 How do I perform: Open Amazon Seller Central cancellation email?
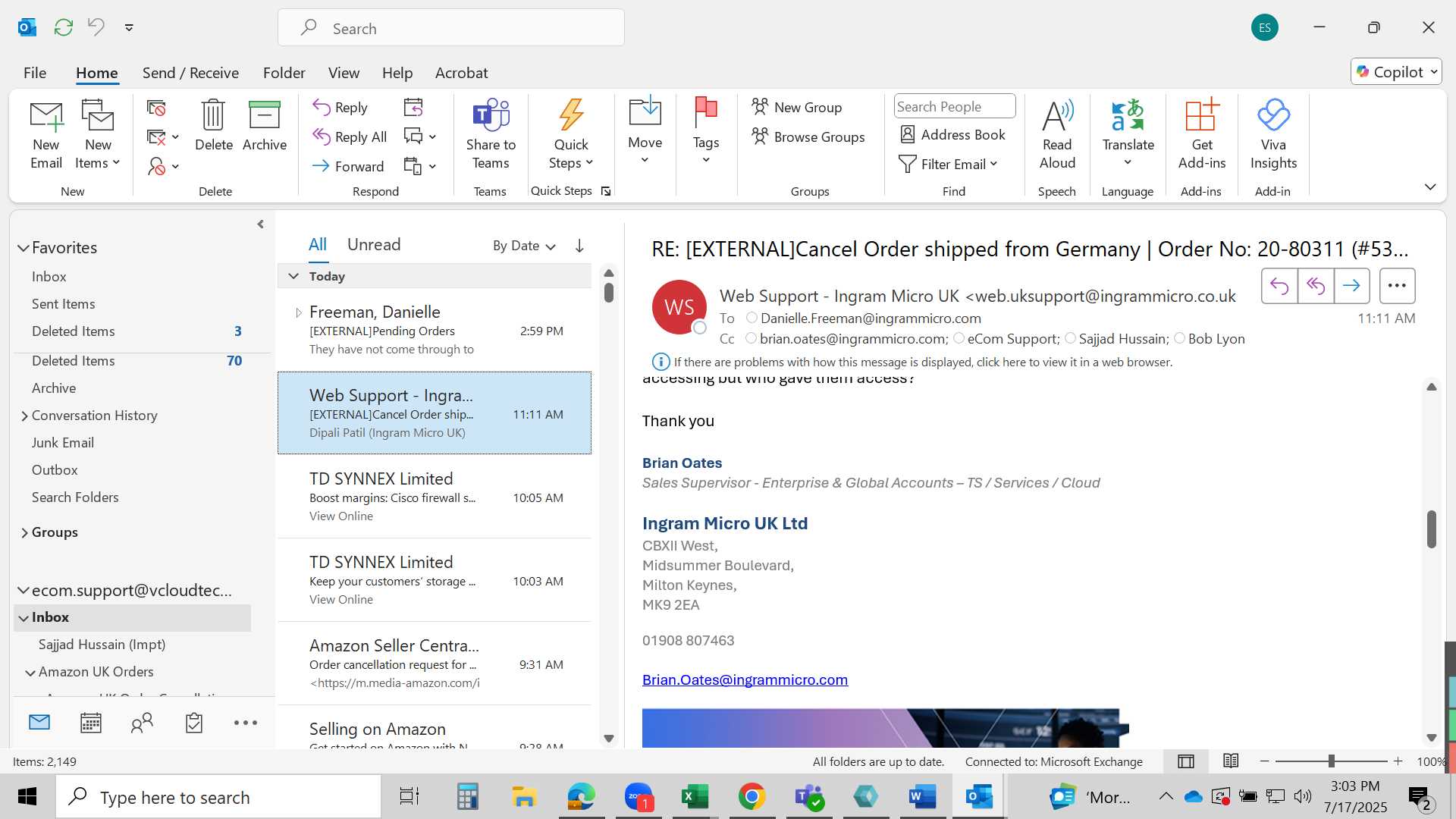[x=435, y=664]
